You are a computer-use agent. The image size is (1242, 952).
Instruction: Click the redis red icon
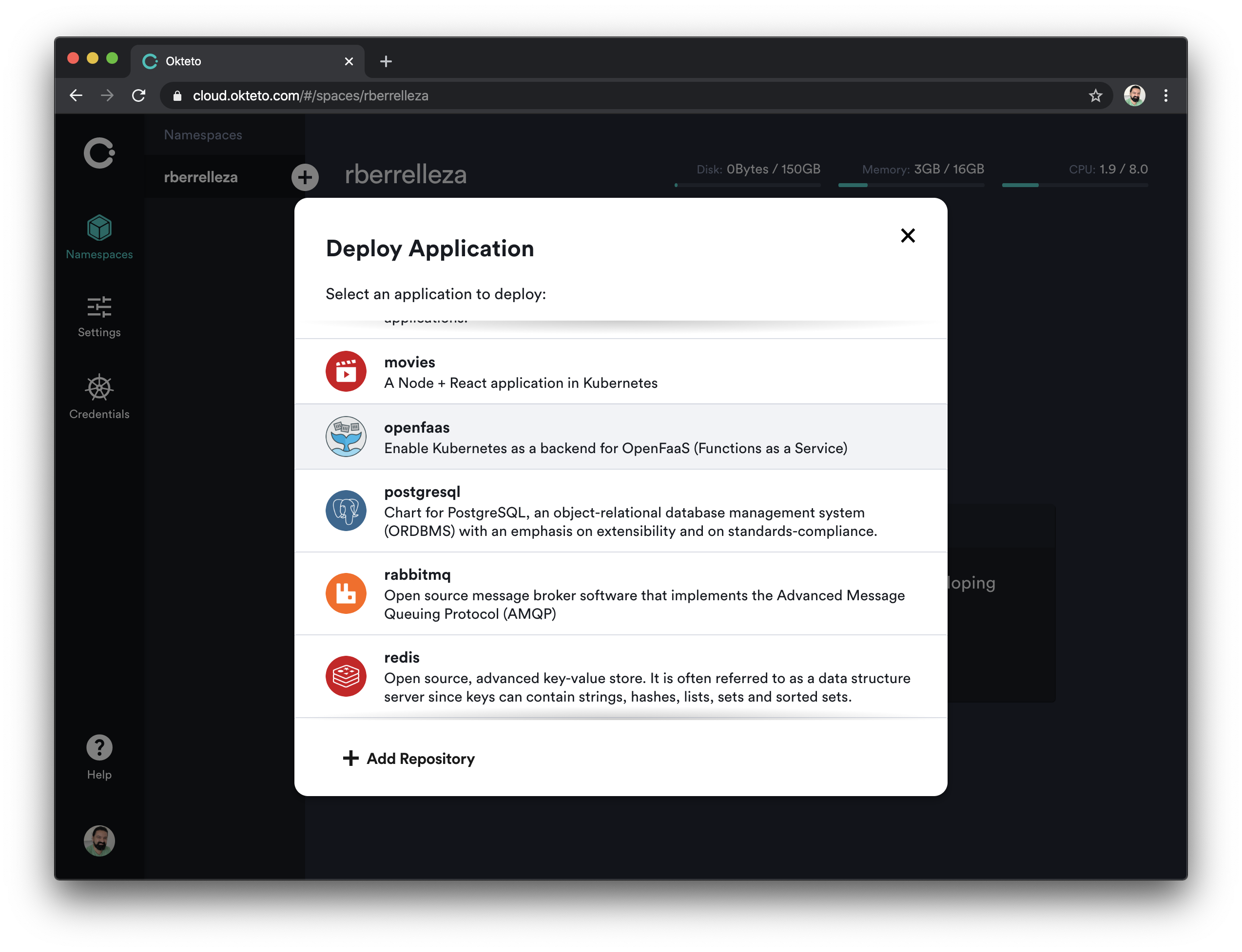coord(346,676)
